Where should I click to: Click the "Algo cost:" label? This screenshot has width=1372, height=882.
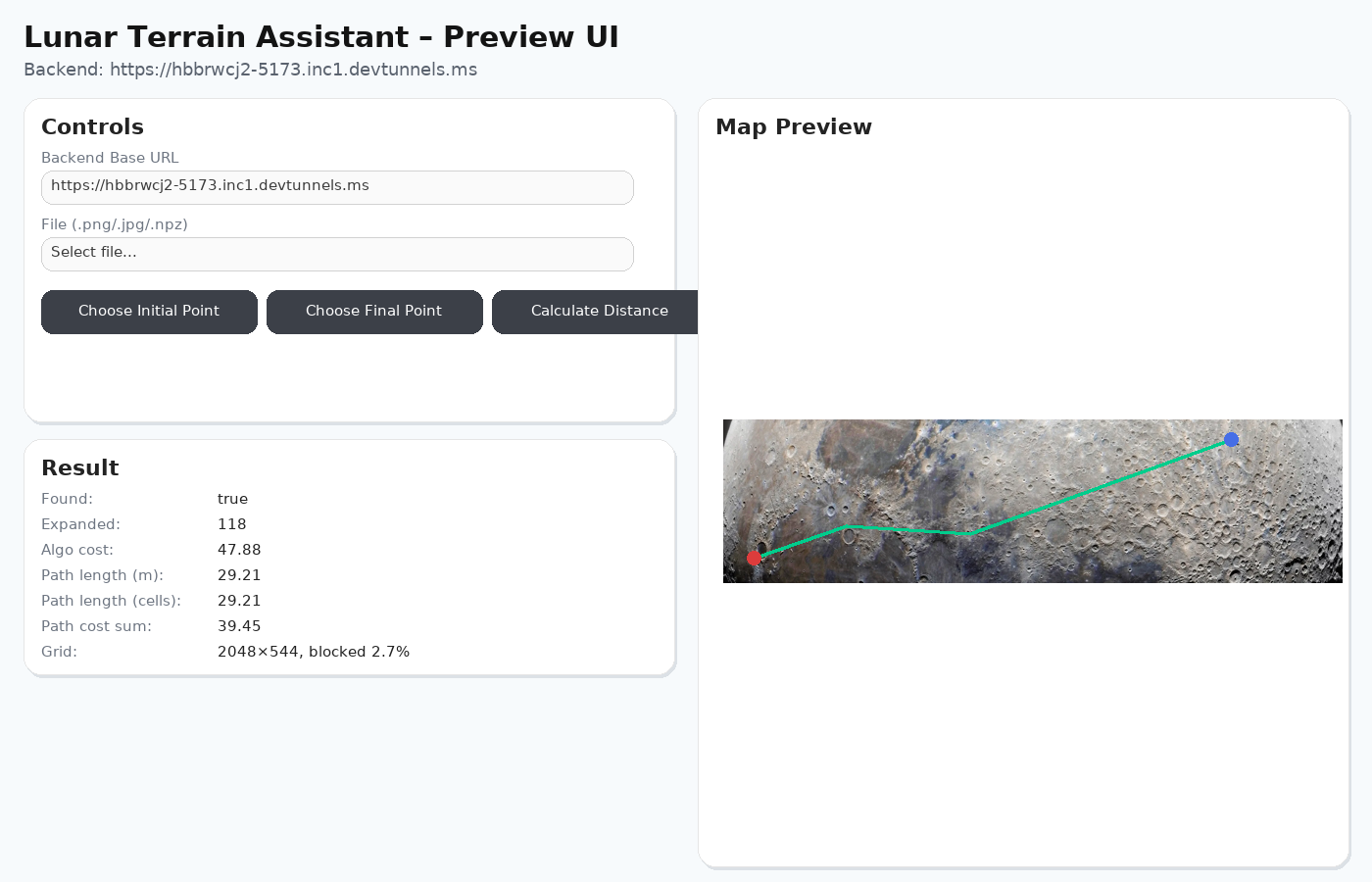[77, 550]
